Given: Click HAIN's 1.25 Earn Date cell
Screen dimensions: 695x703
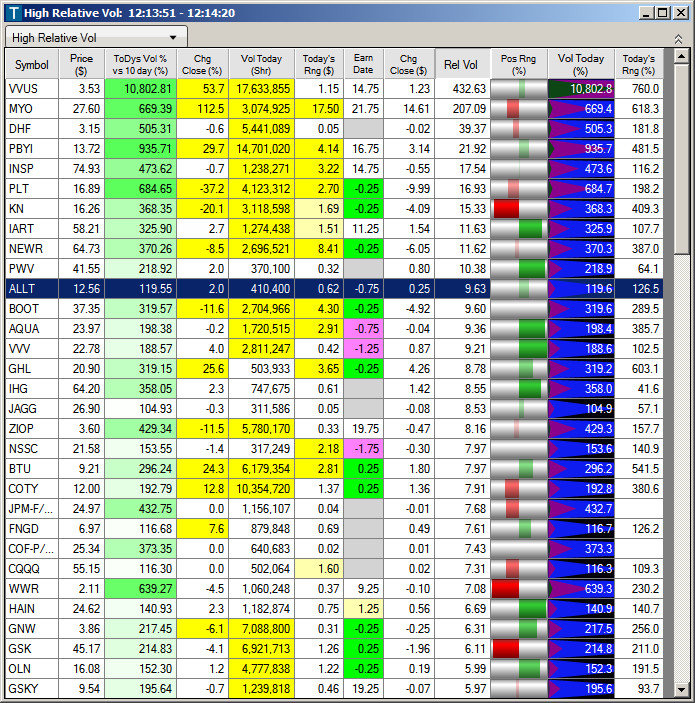Looking at the screenshot, I should 364,609.
